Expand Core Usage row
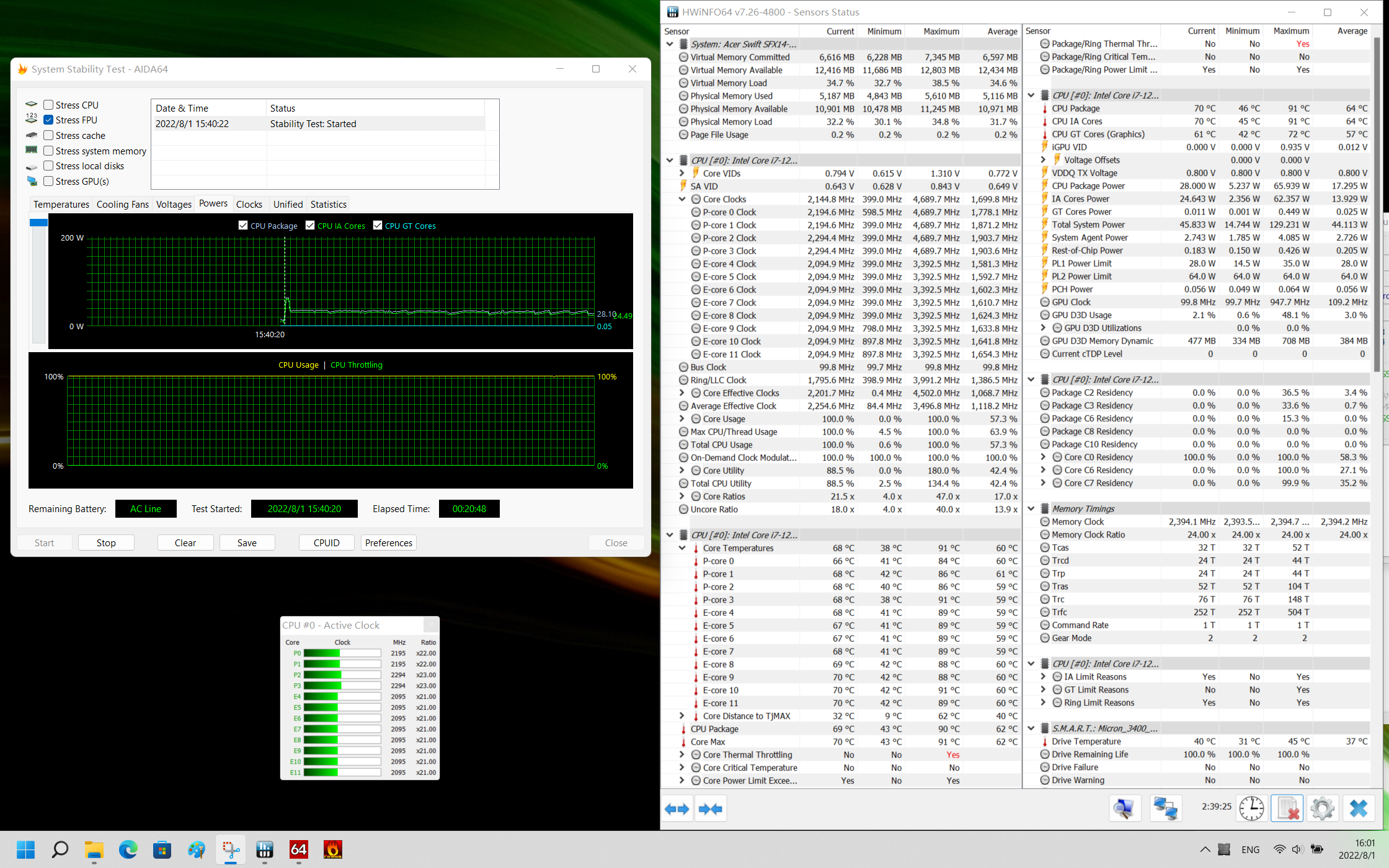 [682, 419]
